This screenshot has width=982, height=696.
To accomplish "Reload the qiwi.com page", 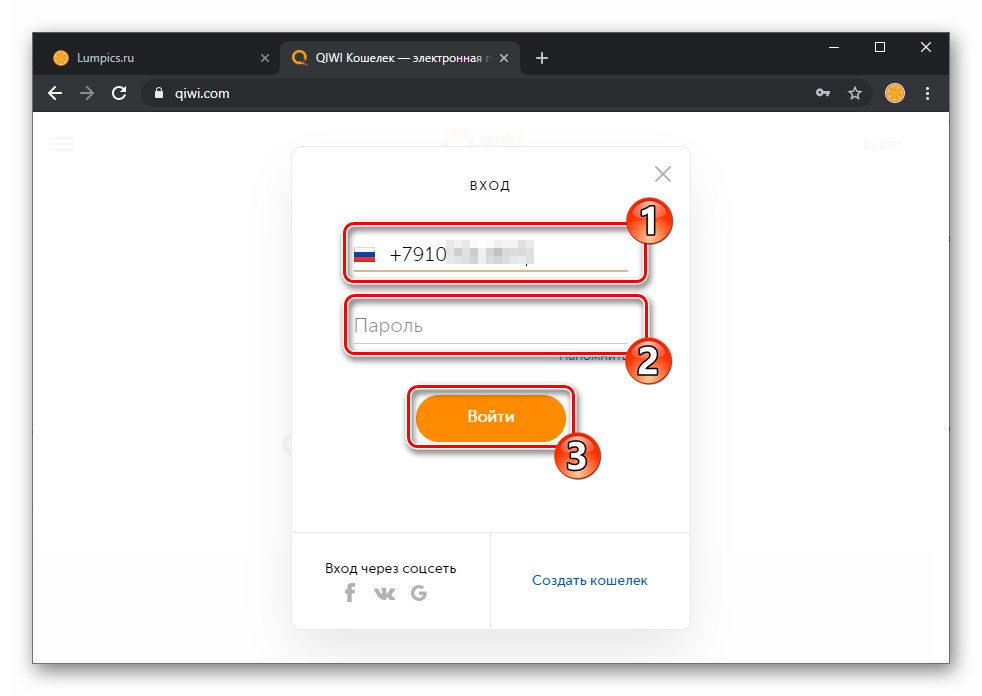I will pos(119,93).
